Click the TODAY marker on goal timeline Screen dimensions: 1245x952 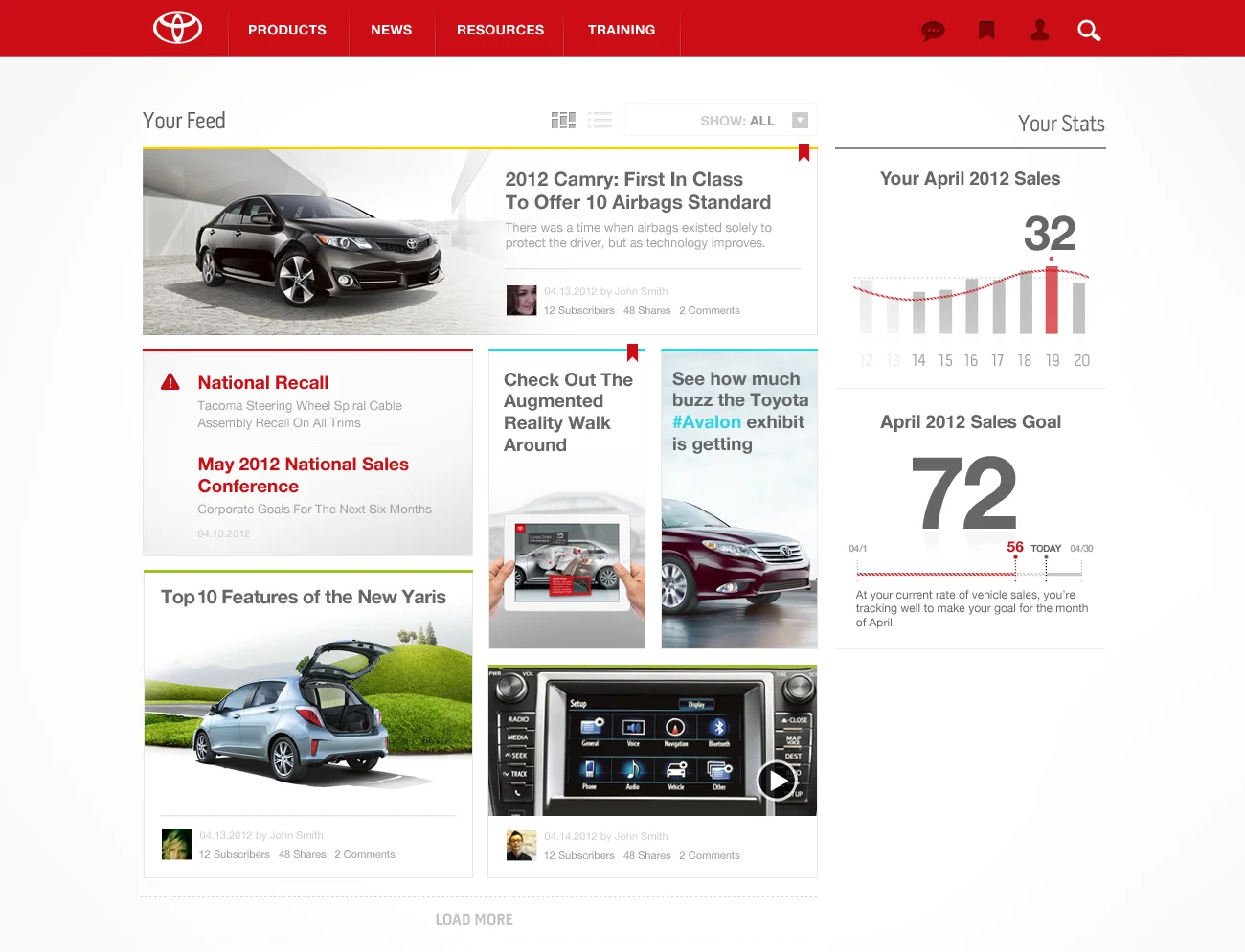click(x=1046, y=549)
